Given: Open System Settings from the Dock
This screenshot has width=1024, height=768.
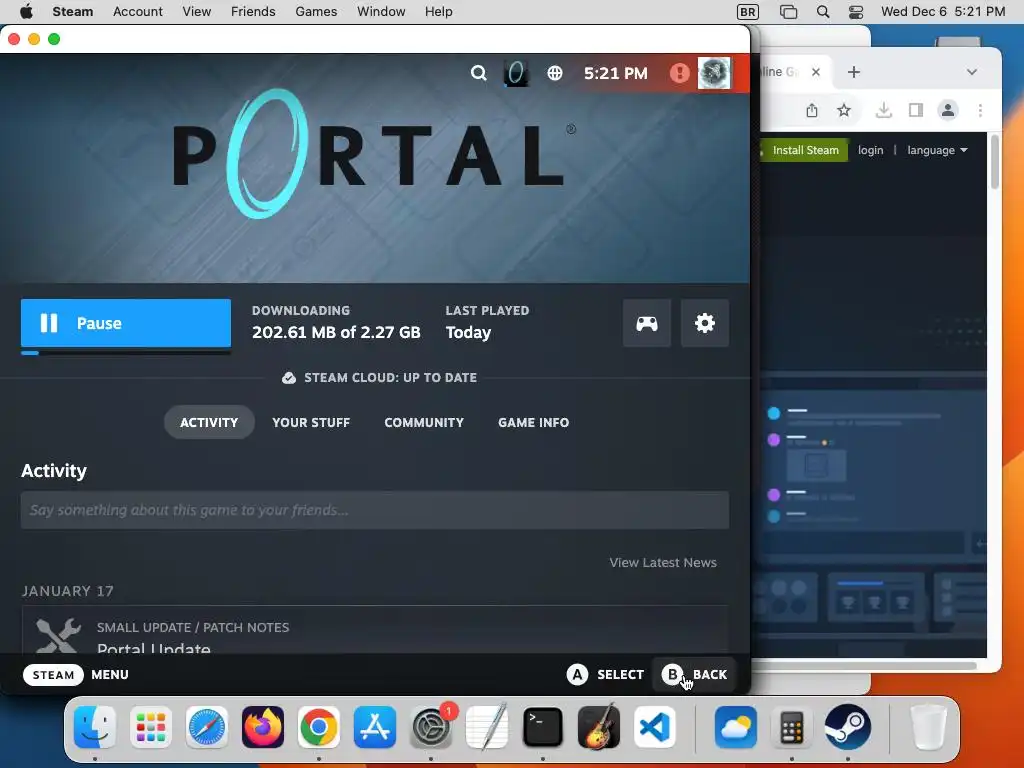Looking at the screenshot, I should coord(431,726).
